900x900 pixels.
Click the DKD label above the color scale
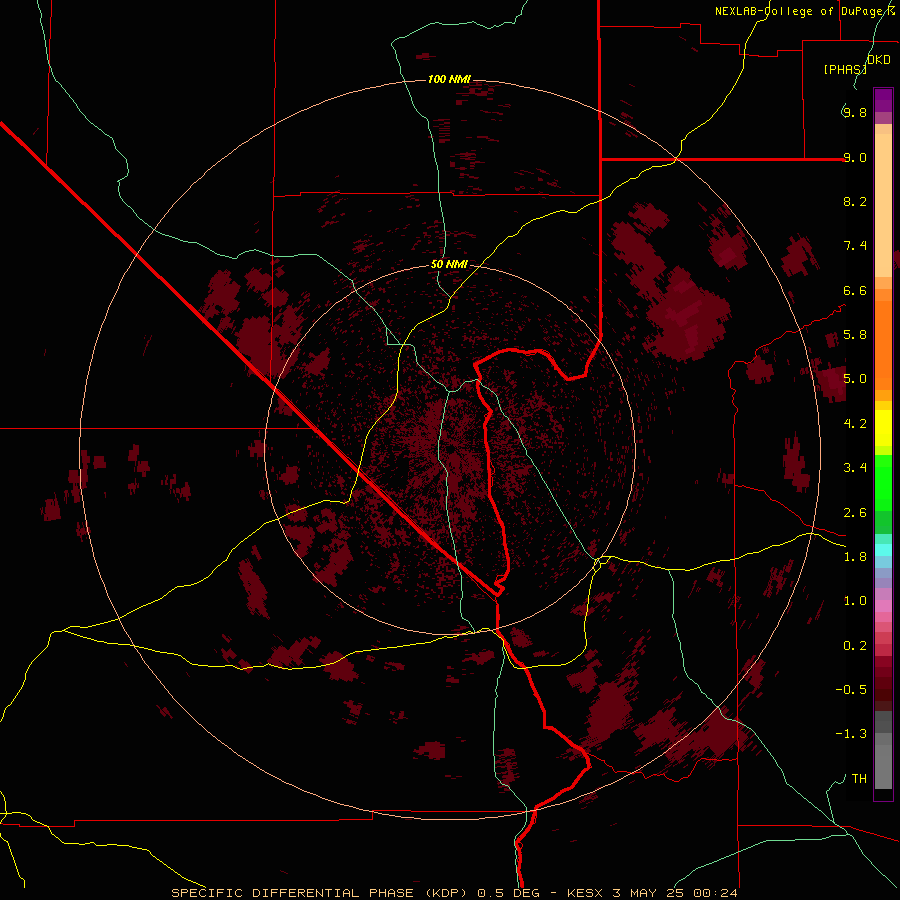[879, 60]
